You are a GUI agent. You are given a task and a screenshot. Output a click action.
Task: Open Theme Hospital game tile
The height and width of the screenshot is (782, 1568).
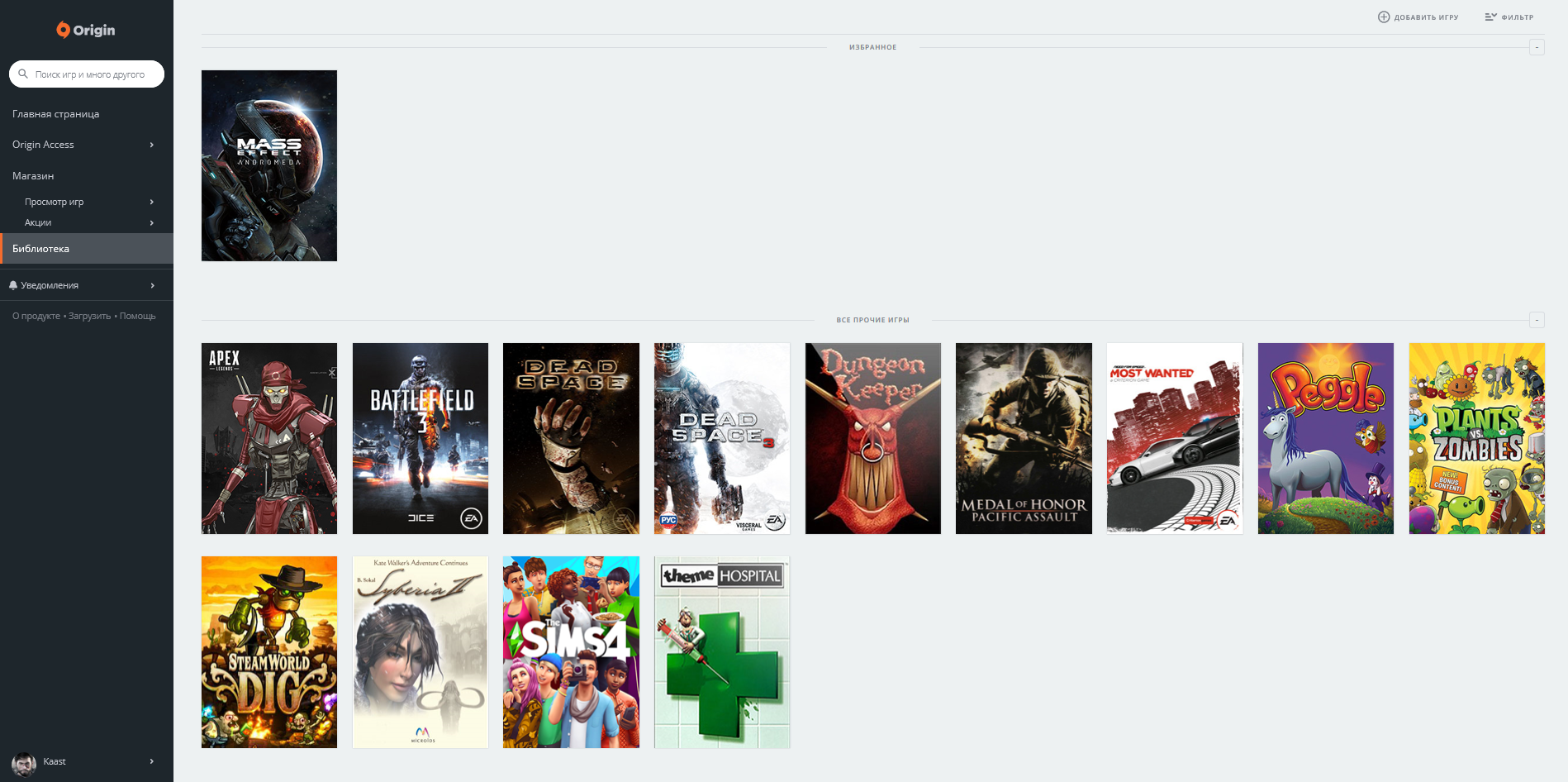pyautogui.click(x=722, y=652)
